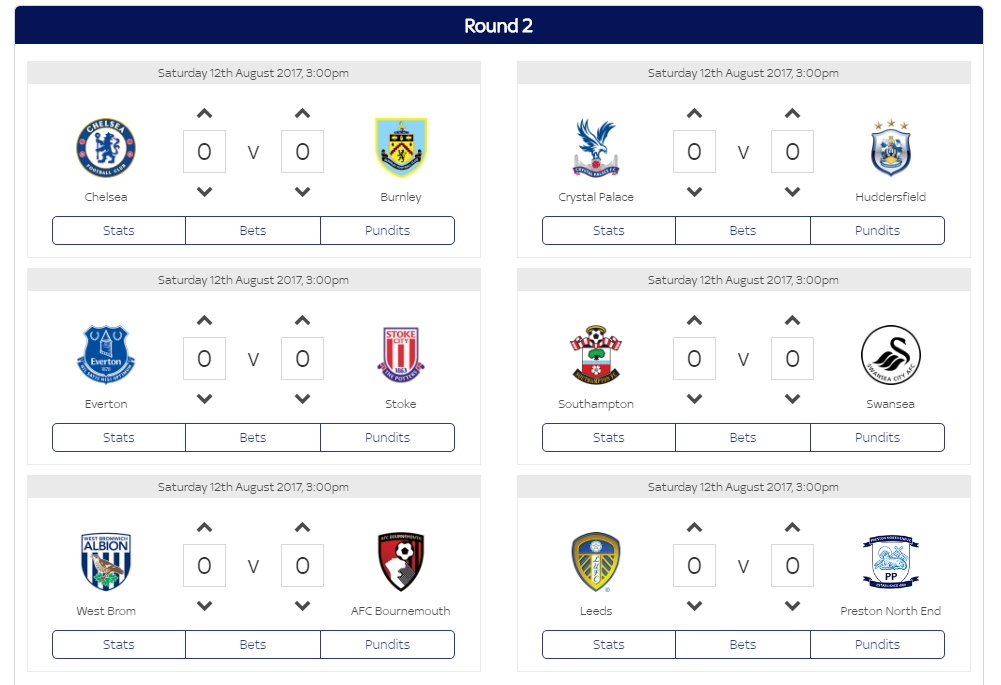Open Pundits tab for Everton v Stoke
The width and height of the screenshot is (1001, 685).
[388, 437]
